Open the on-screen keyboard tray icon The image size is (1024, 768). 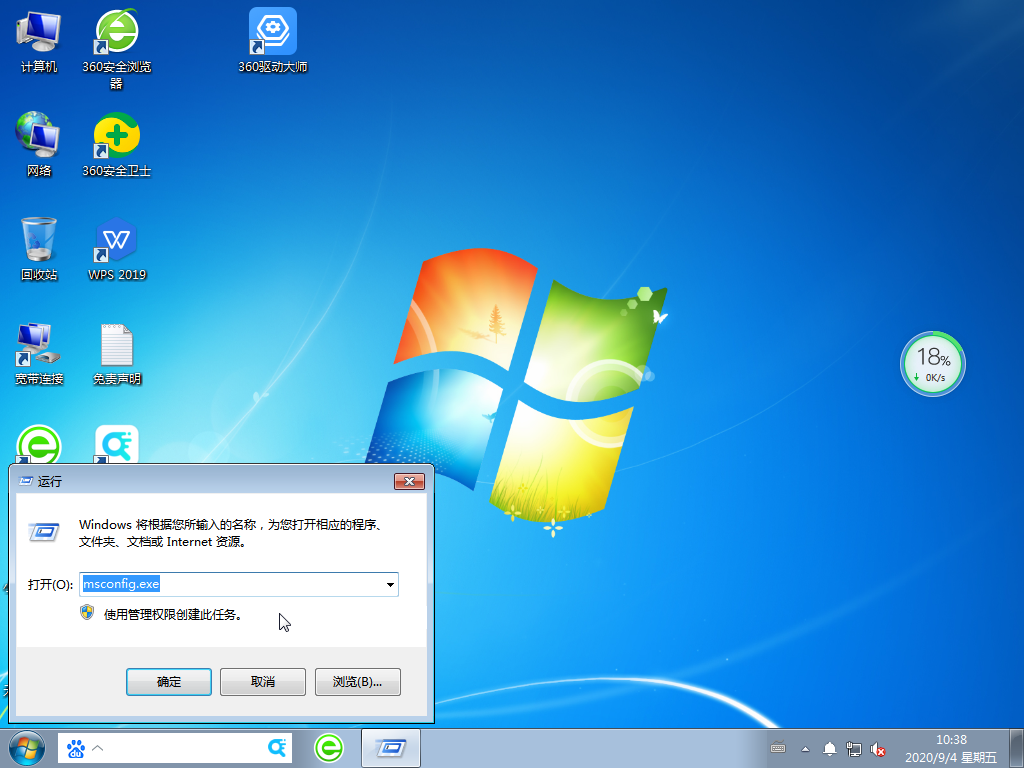[x=778, y=748]
